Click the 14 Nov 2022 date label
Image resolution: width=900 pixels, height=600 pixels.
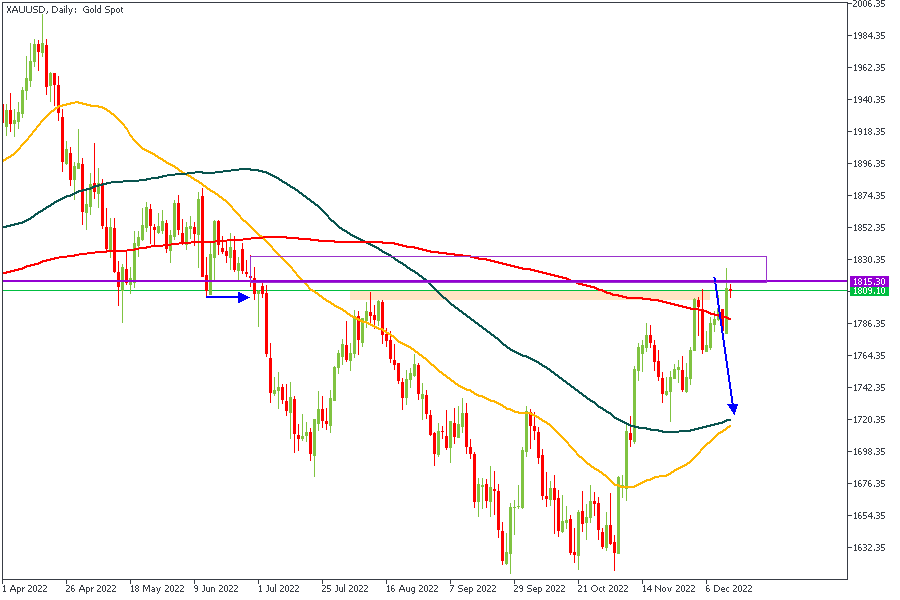(x=668, y=589)
